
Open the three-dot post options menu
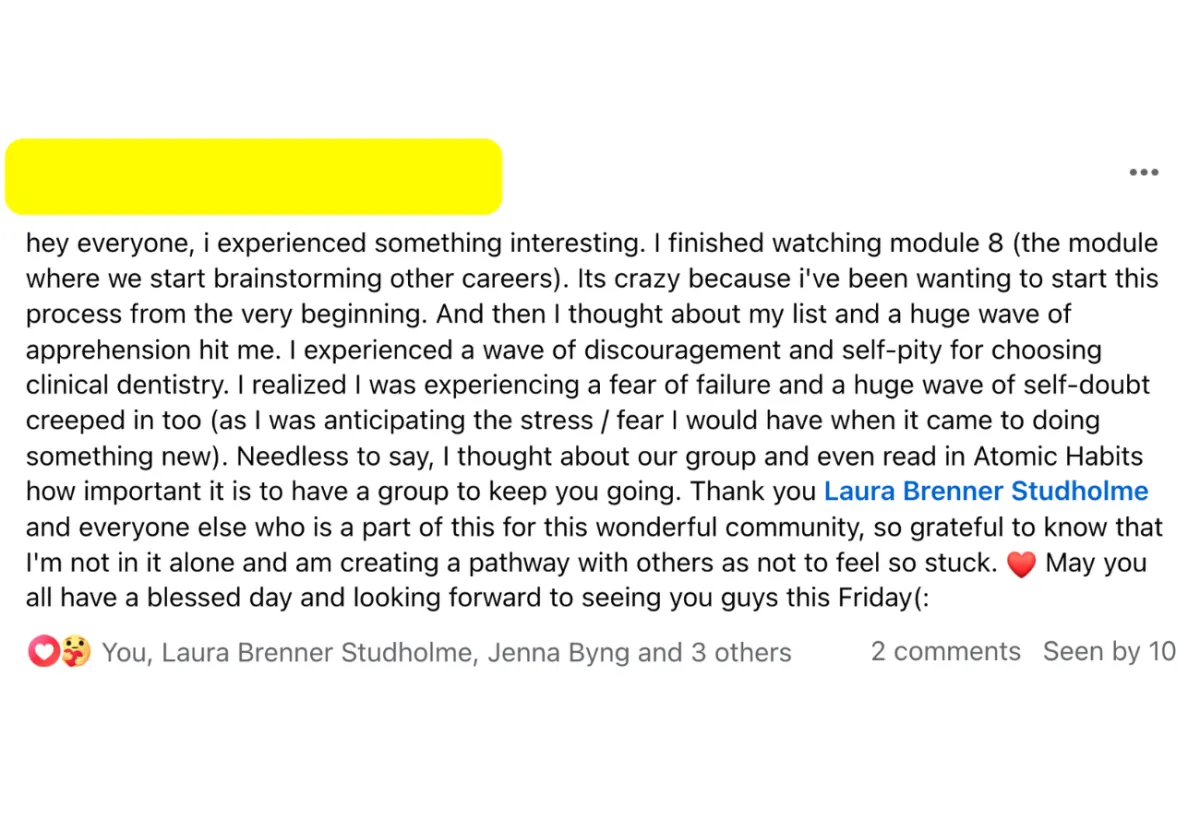point(1143,173)
